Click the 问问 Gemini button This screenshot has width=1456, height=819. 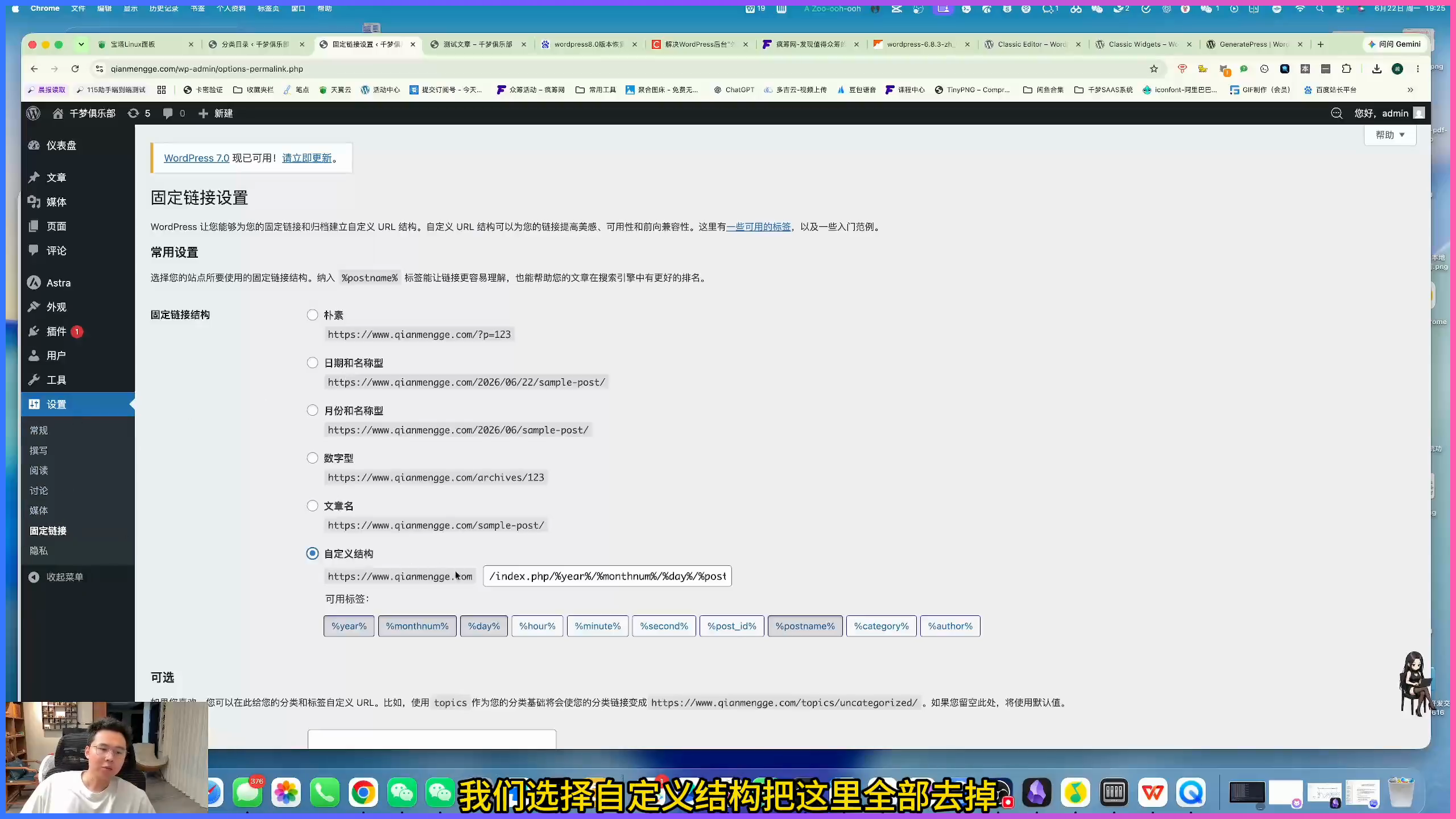tap(1394, 44)
